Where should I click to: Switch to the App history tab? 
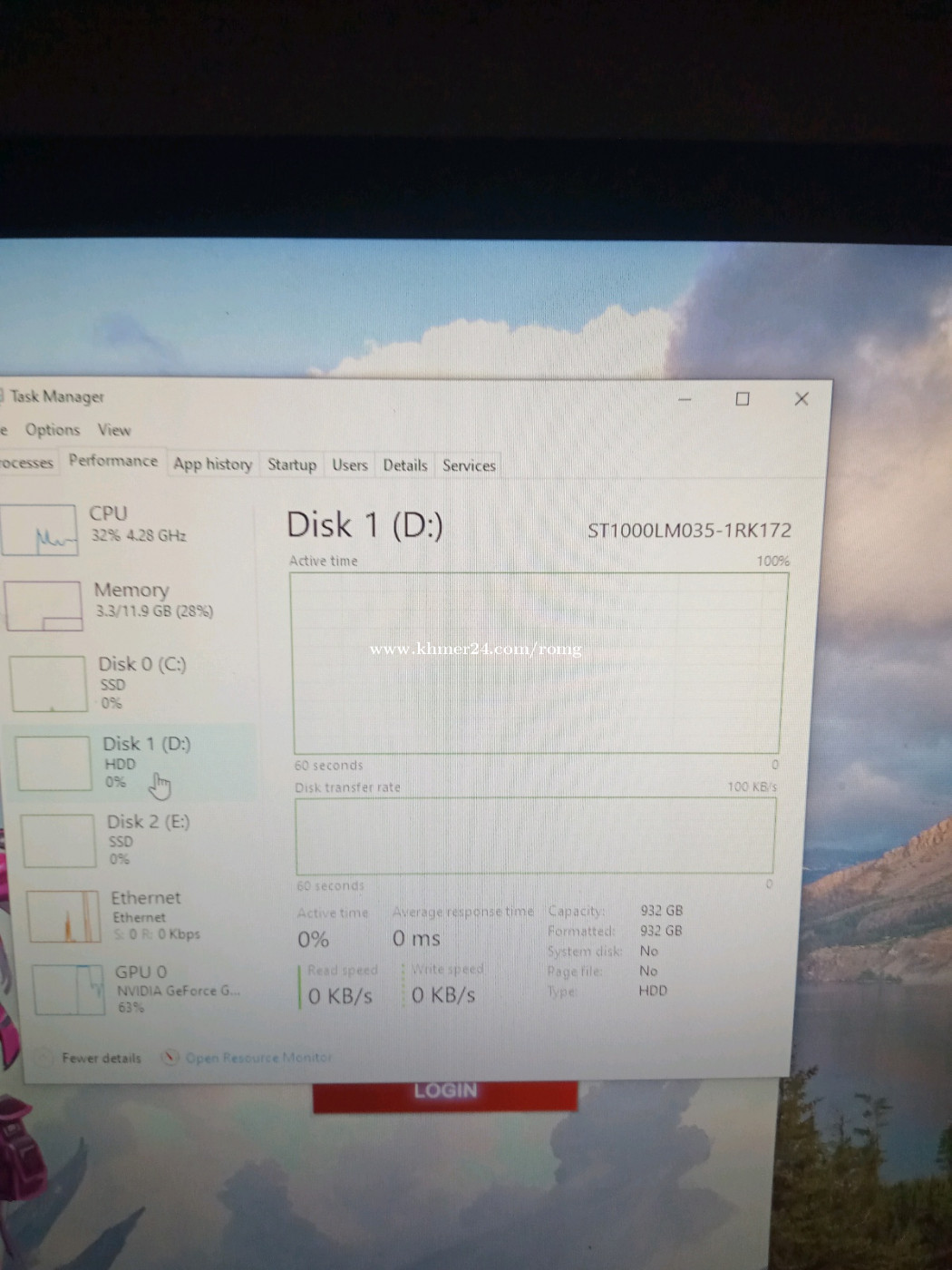(213, 464)
